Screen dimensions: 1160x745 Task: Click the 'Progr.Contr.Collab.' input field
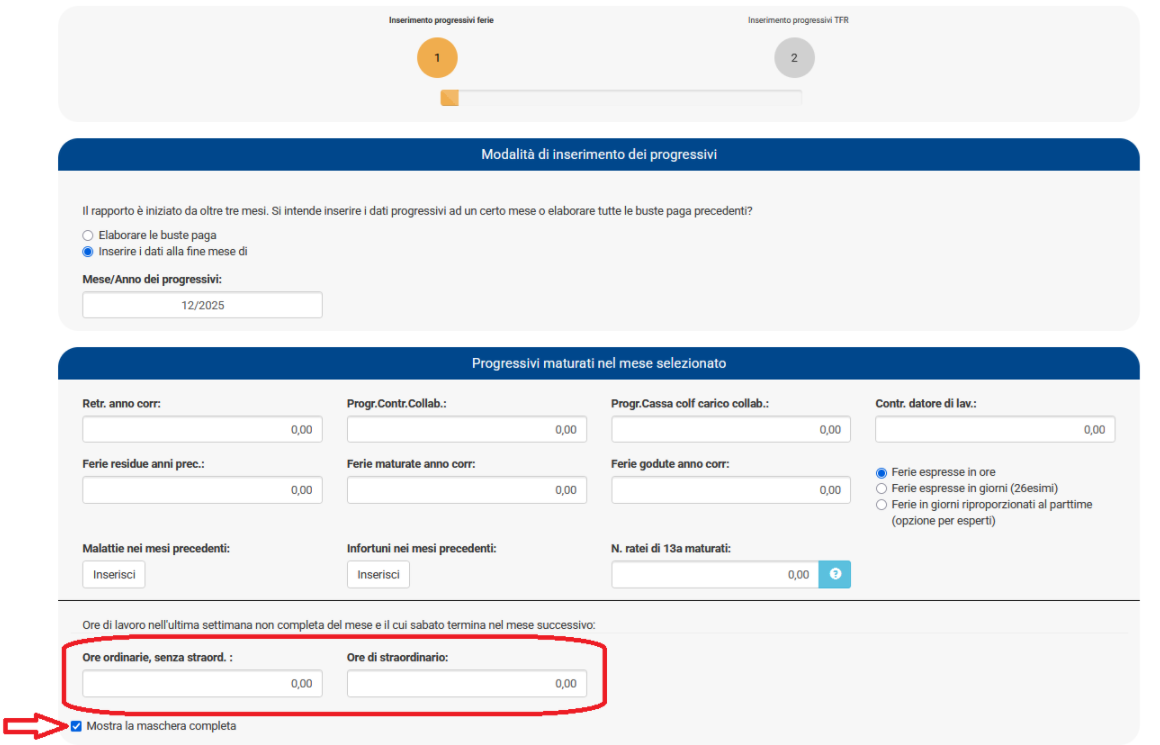coord(466,429)
